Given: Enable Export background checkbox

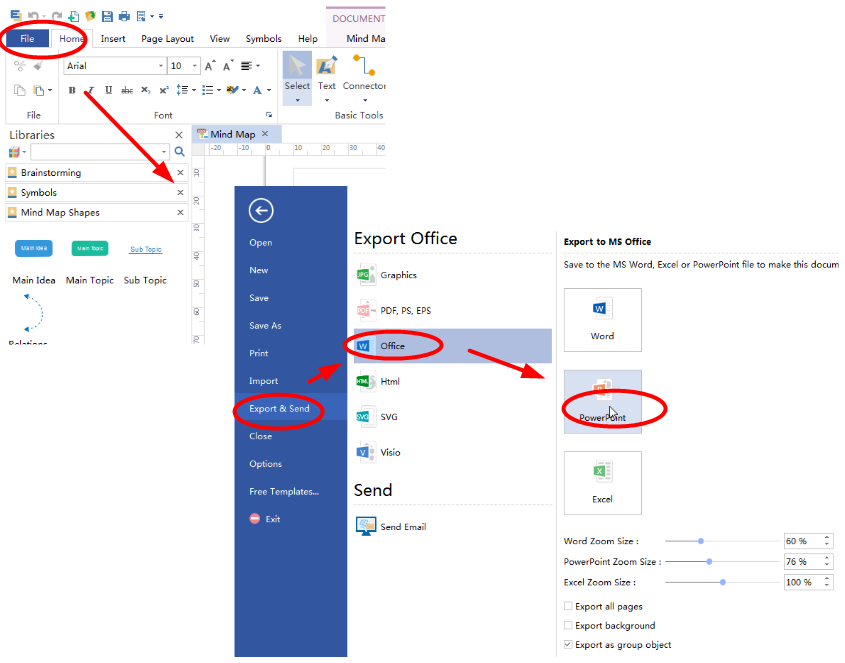Looking at the screenshot, I should click(x=568, y=625).
